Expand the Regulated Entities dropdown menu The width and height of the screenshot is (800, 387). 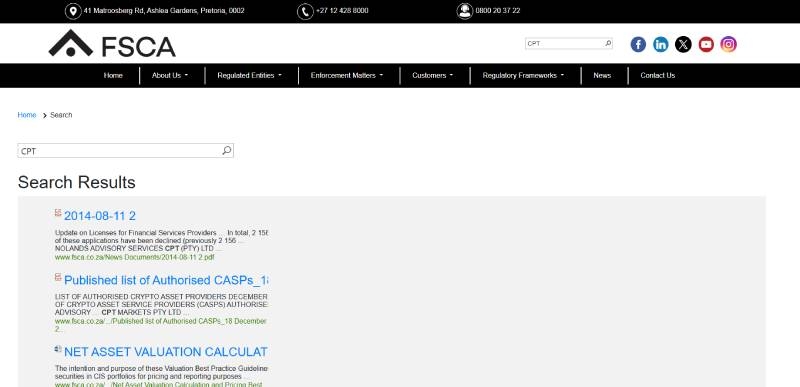[x=249, y=75]
